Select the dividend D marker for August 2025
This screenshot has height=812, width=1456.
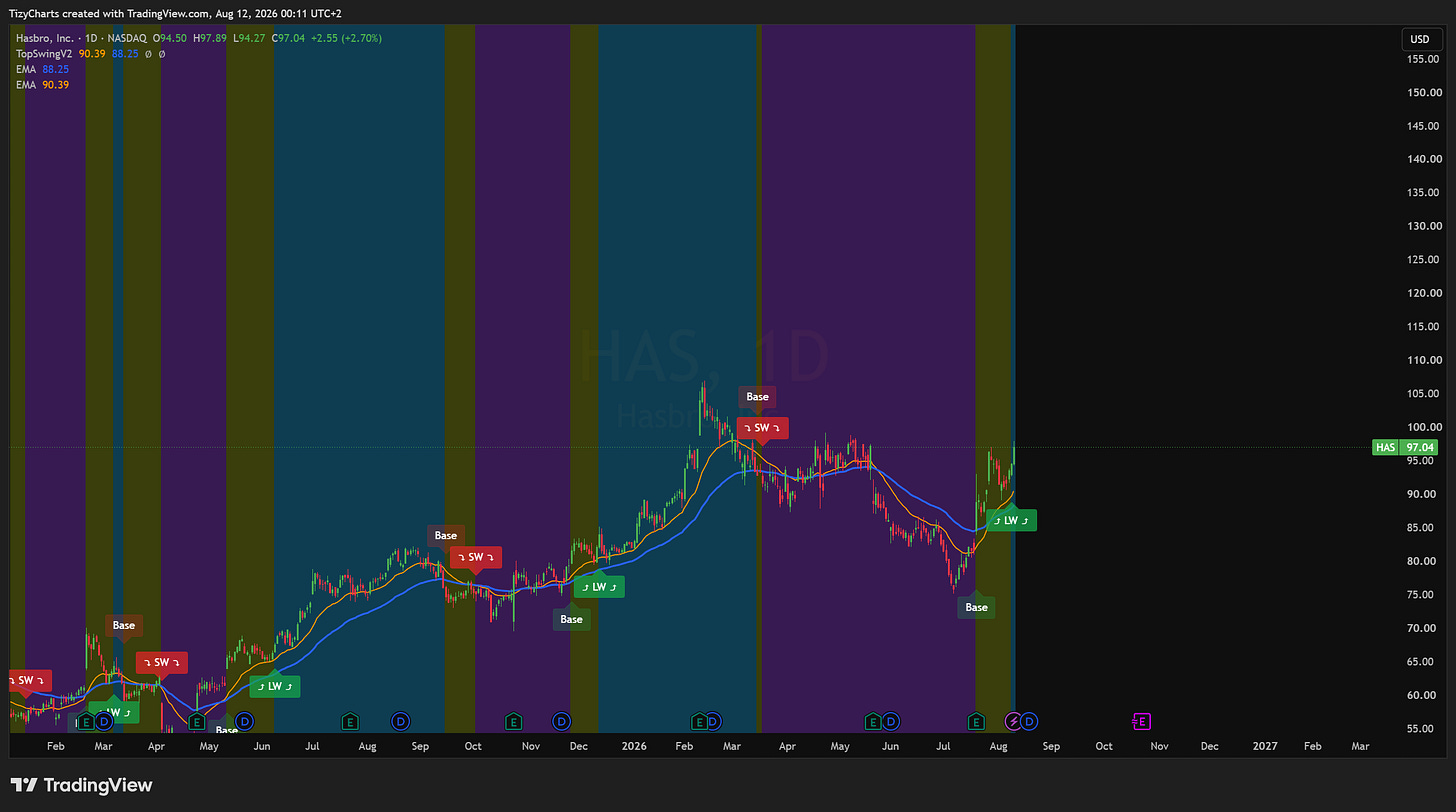pyautogui.click(x=401, y=721)
